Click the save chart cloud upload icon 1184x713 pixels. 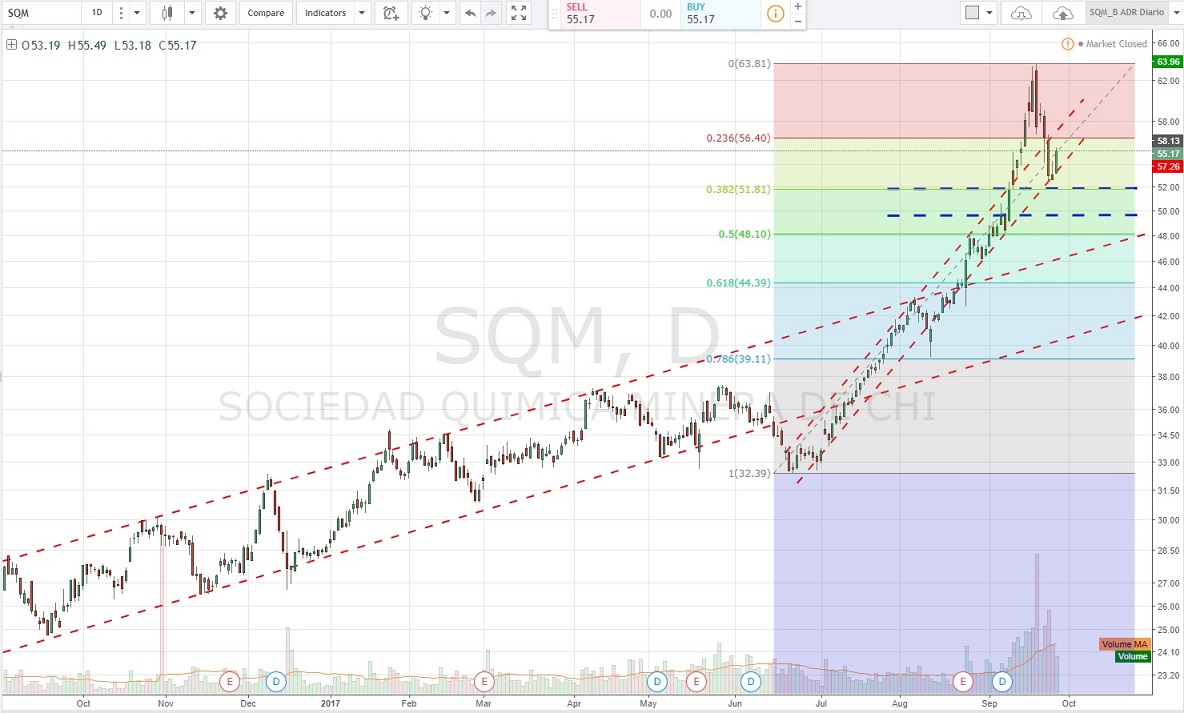point(1062,13)
